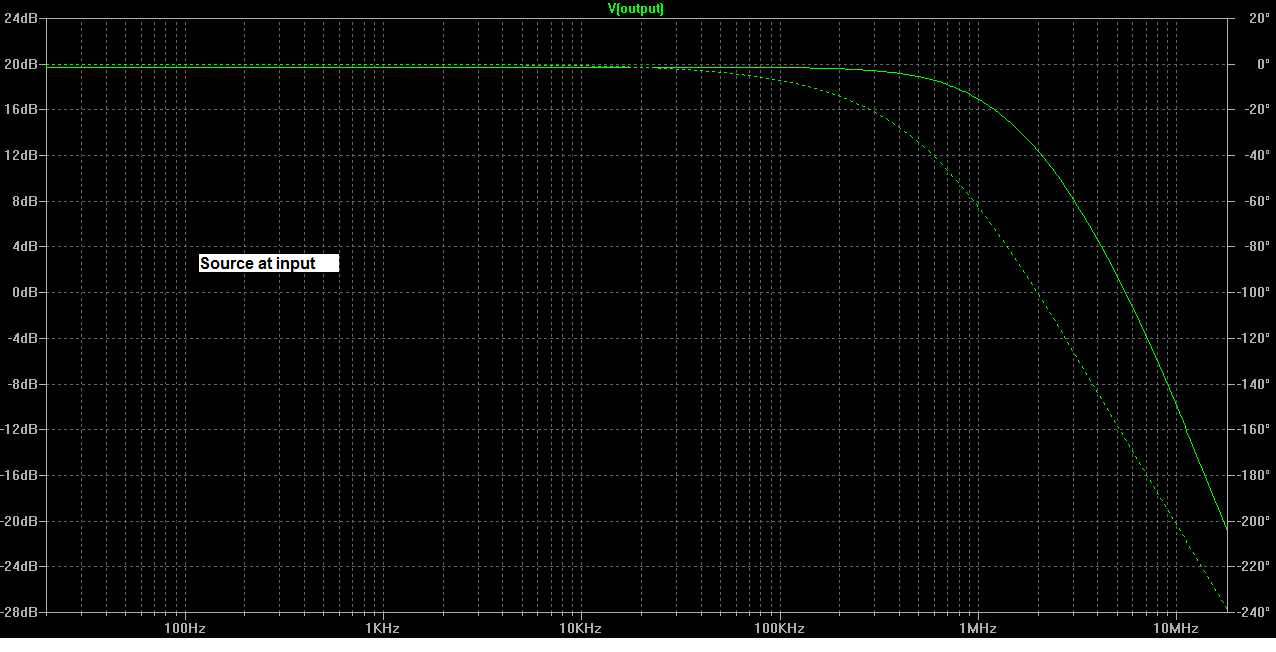This screenshot has height=652, width=1276.
Task: Click the V(output) trace label
Action: pos(636,8)
